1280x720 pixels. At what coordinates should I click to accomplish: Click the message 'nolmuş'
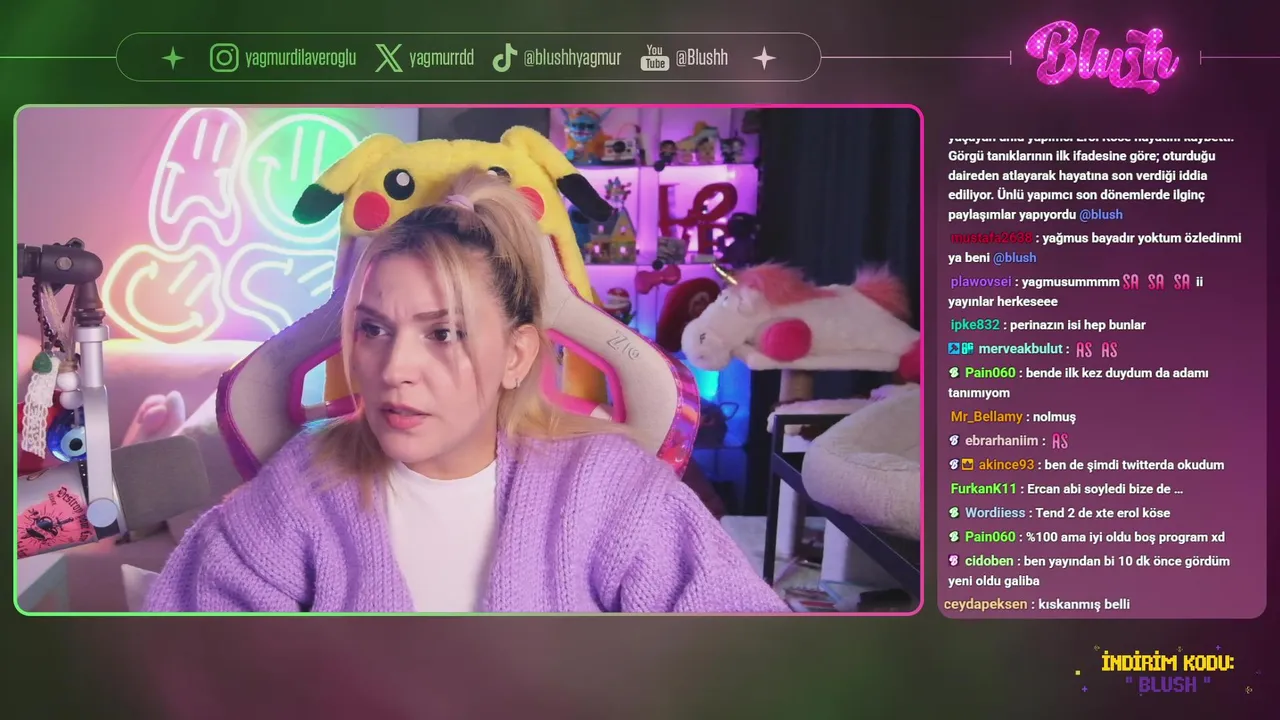tap(1055, 417)
